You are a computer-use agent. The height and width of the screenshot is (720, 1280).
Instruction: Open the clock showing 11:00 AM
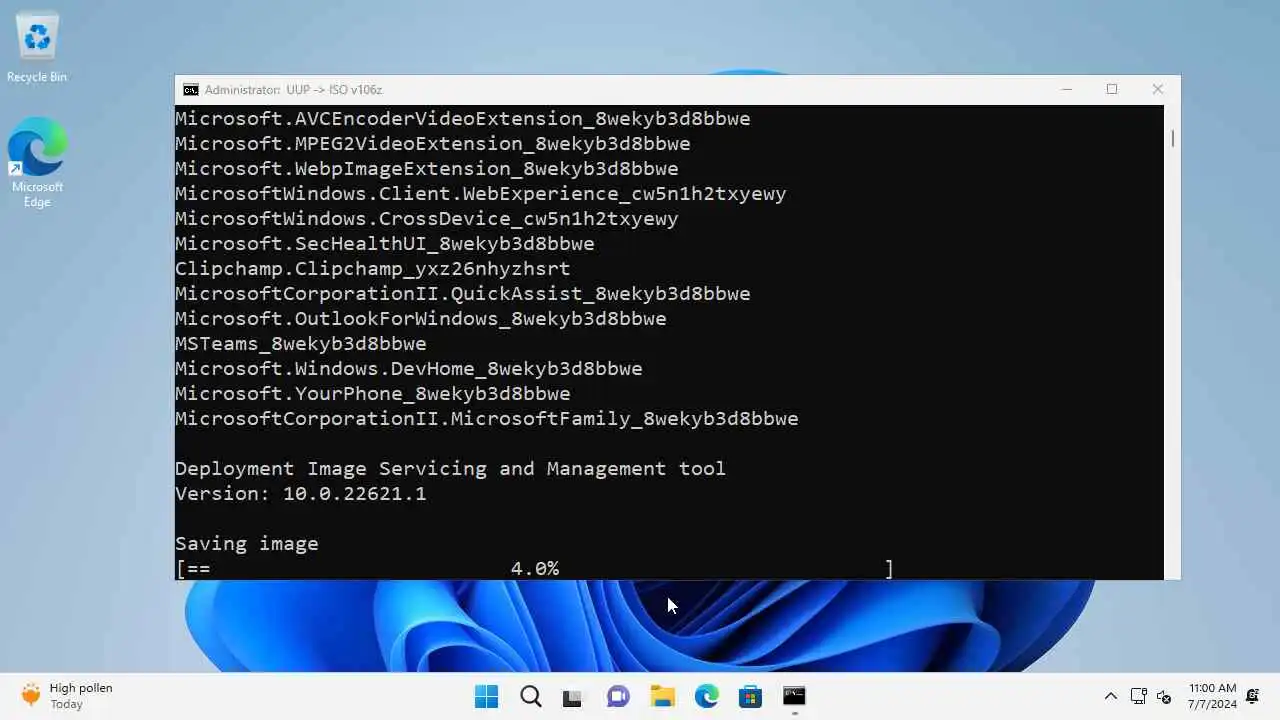pyautogui.click(x=1212, y=696)
